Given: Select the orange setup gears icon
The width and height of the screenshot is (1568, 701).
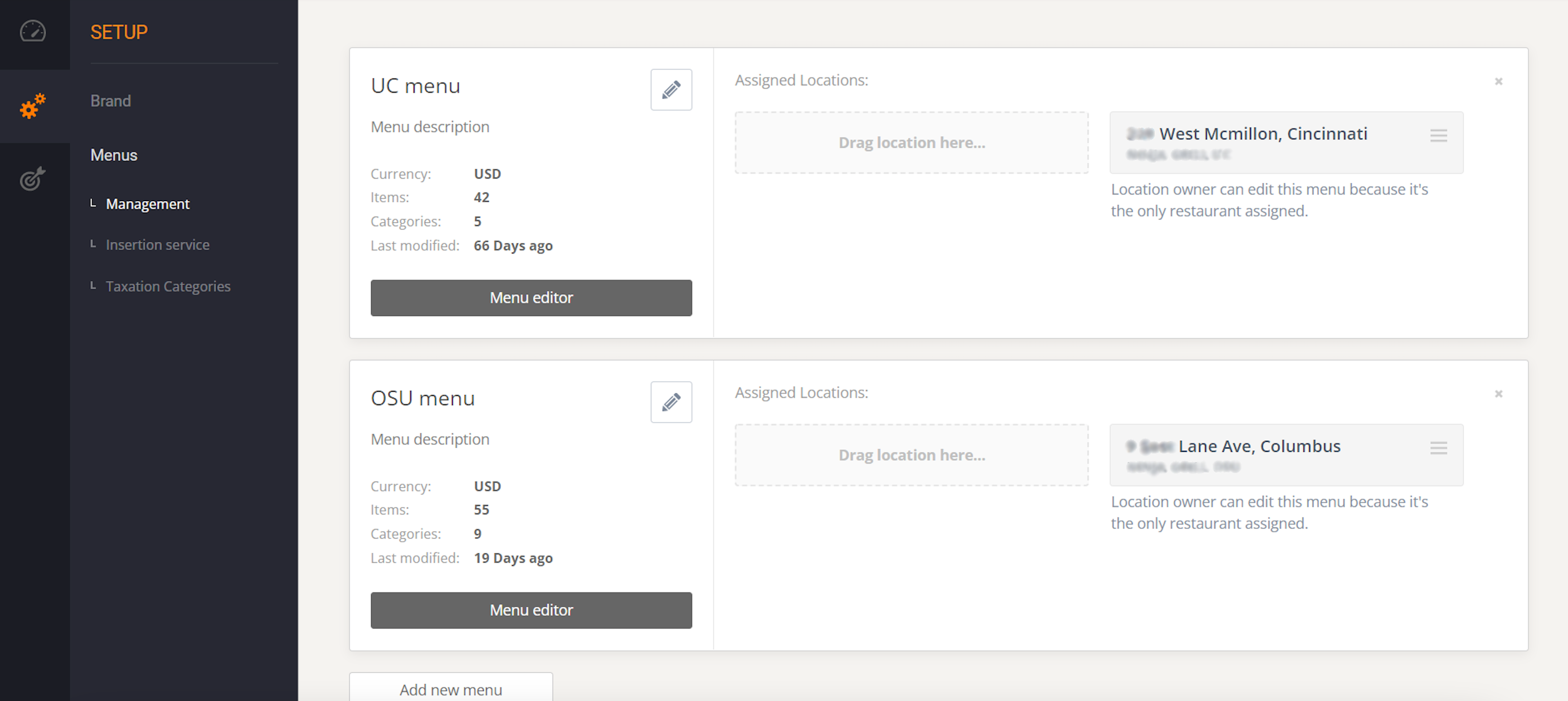Looking at the screenshot, I should pos(33,106).
